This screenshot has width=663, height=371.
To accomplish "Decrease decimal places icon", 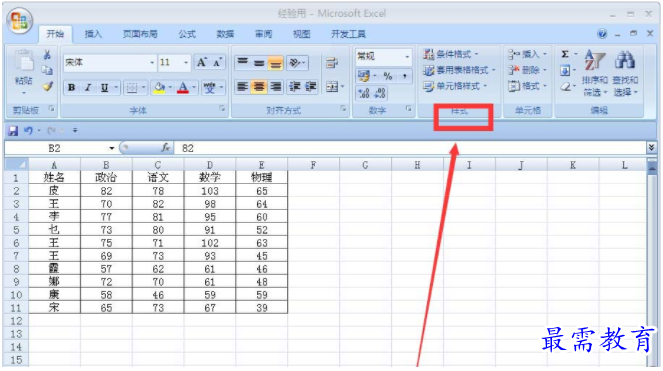I will click(380, 93).
